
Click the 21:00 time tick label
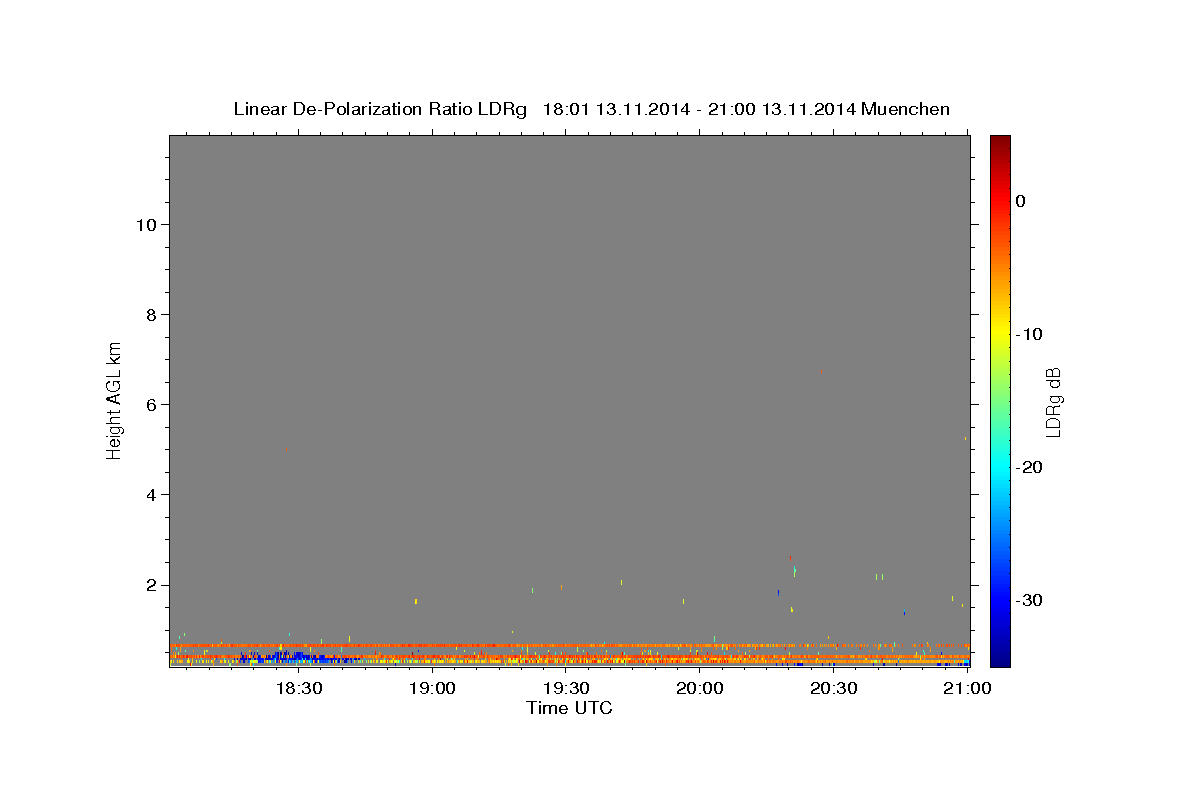[967, 689]
